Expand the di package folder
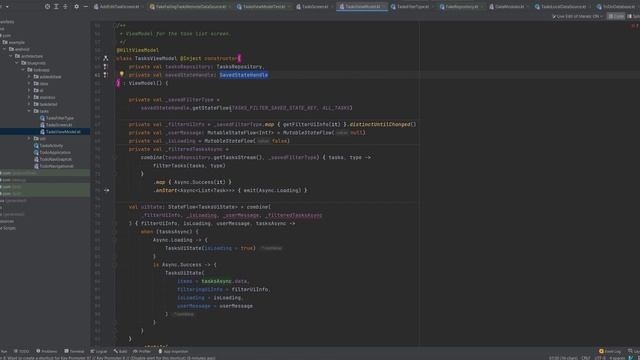Image resolution: width=640 pixels, height=360 pixels. (29, 91)
